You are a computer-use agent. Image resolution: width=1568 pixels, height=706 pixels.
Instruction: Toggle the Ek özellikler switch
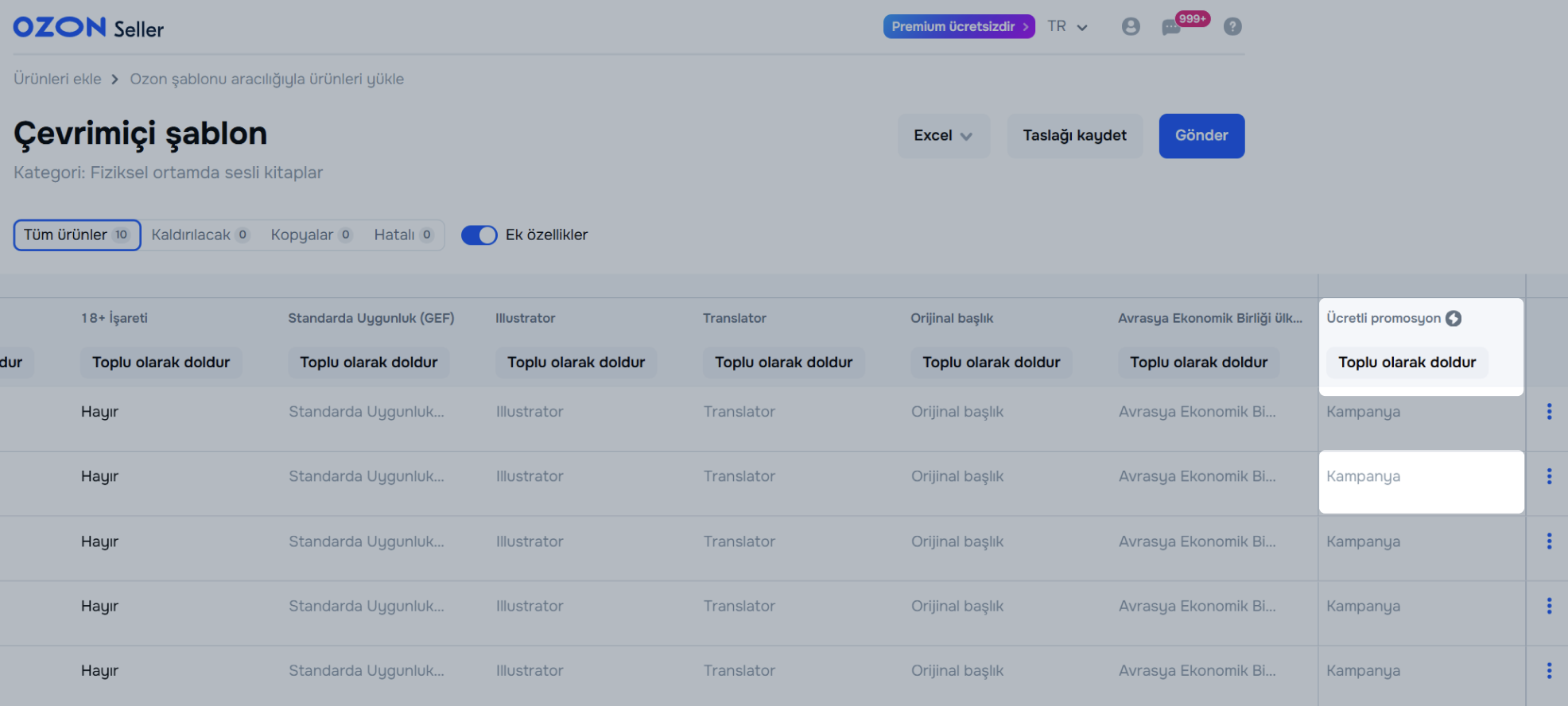click(x=479, y=235)
